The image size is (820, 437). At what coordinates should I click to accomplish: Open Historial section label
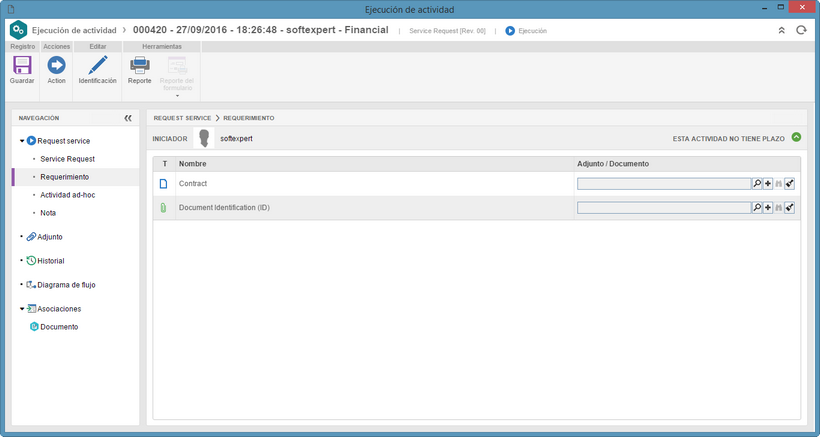51,261
